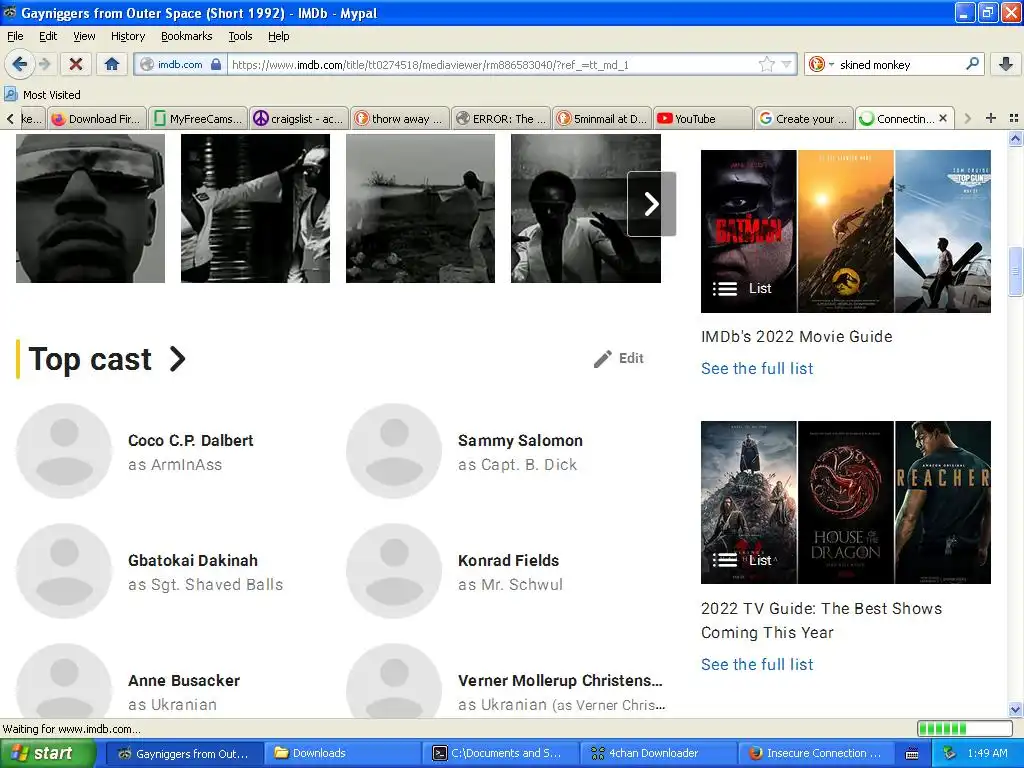Click Coco C.P. Dalbert's avatar placeholder

[64, 451]
